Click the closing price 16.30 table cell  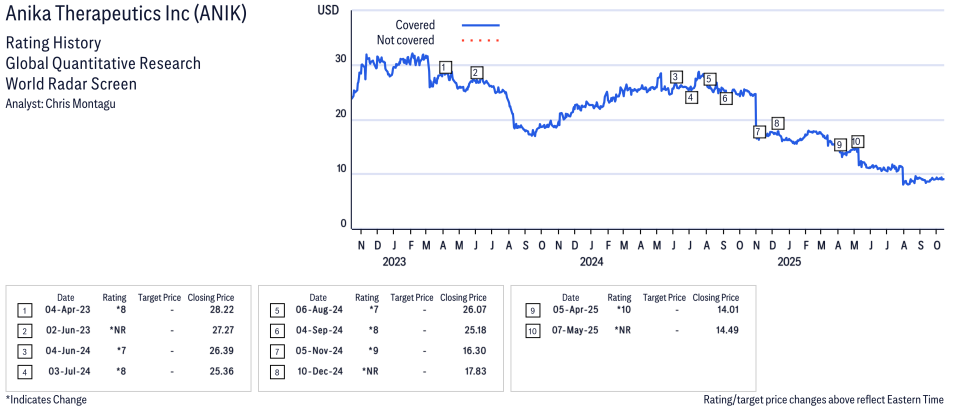point(463,351)
